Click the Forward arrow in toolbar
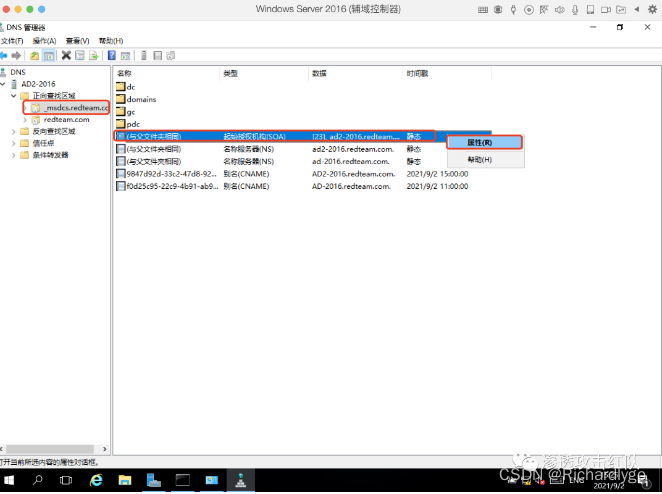 coord(16,55)
